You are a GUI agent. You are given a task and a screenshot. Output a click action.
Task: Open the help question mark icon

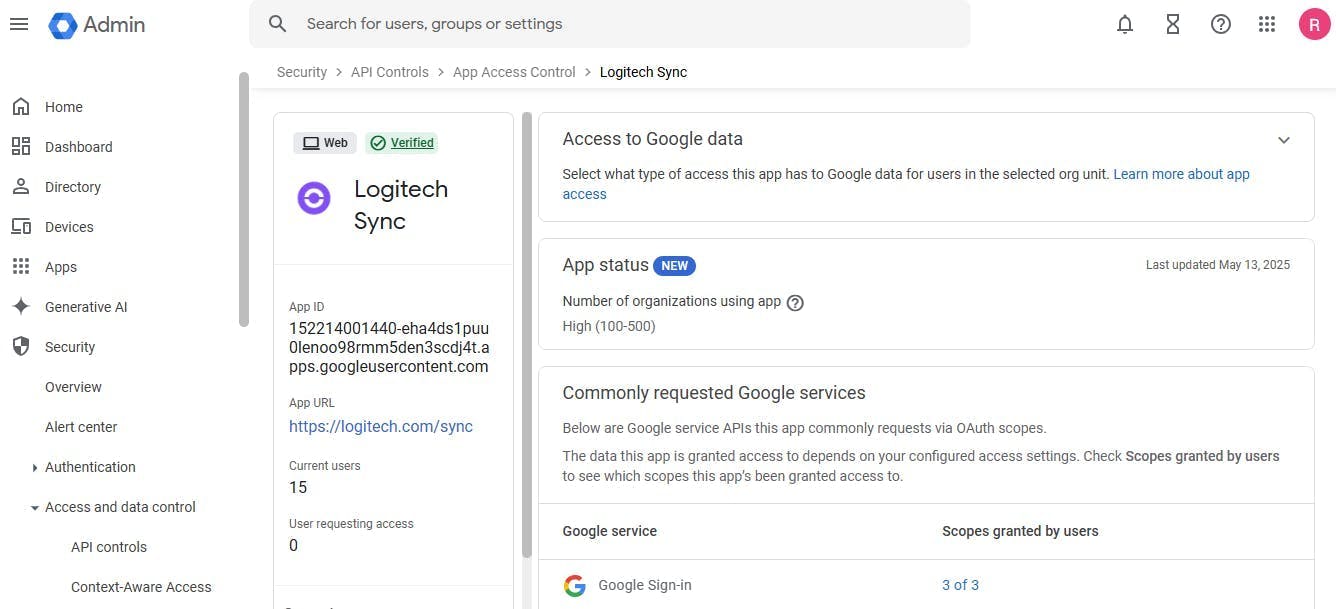tap(1221, 24)
